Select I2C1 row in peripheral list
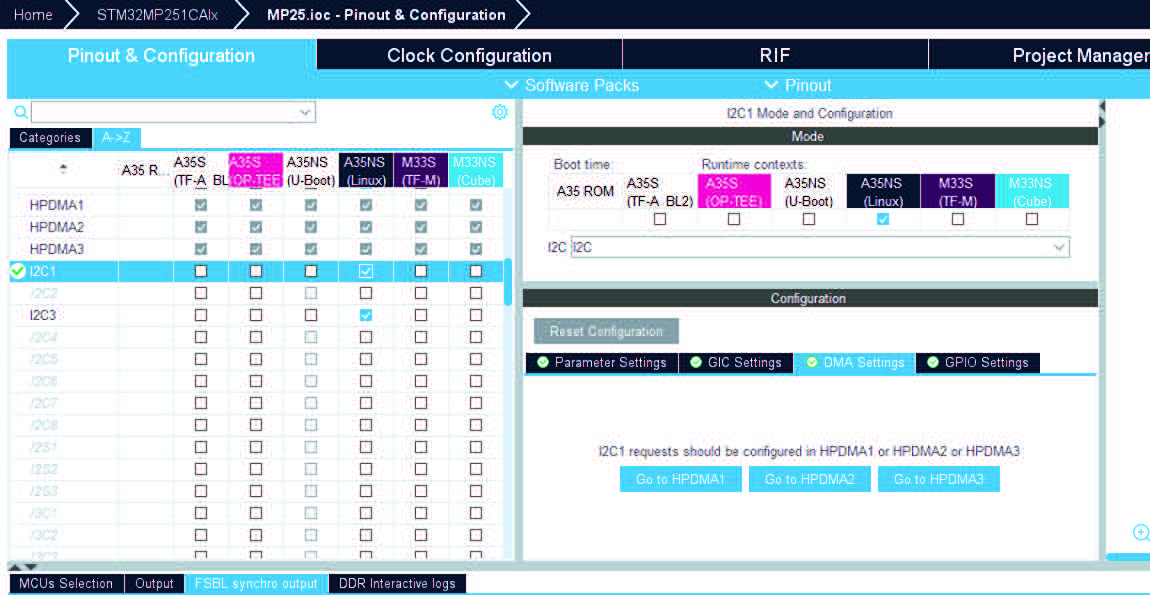Viewport: 1150px width, 595px height. click(x=256, y=271)
